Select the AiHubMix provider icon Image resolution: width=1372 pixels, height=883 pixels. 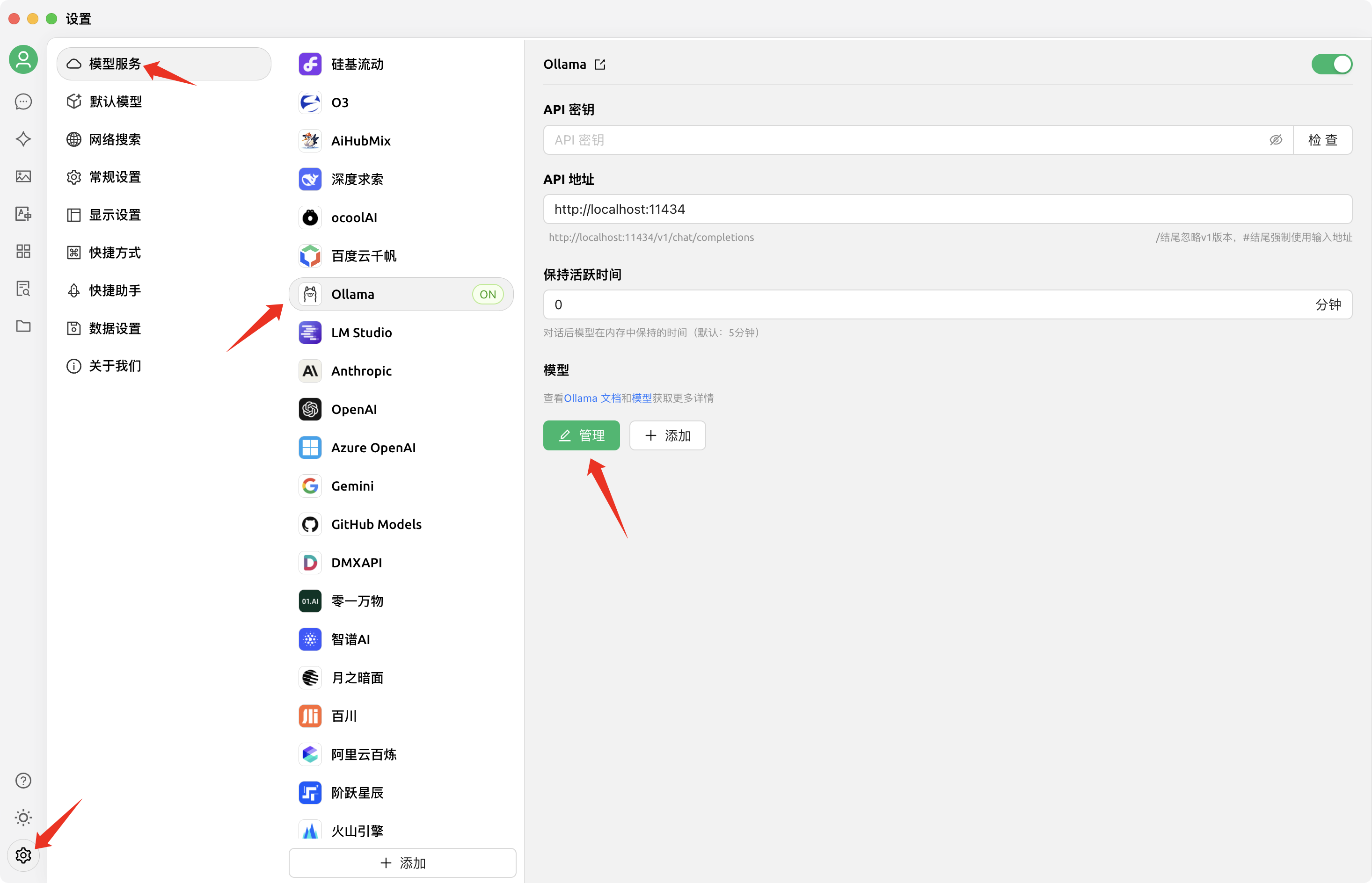coord(310,141)
